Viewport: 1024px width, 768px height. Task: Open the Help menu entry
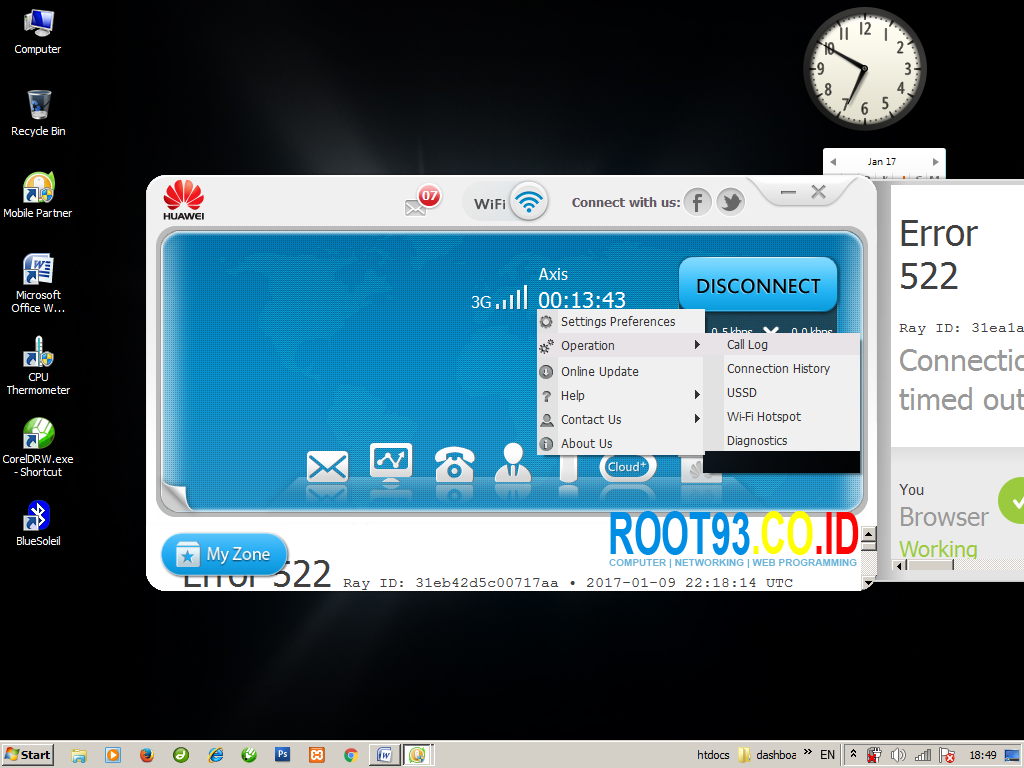click(620, 396)
